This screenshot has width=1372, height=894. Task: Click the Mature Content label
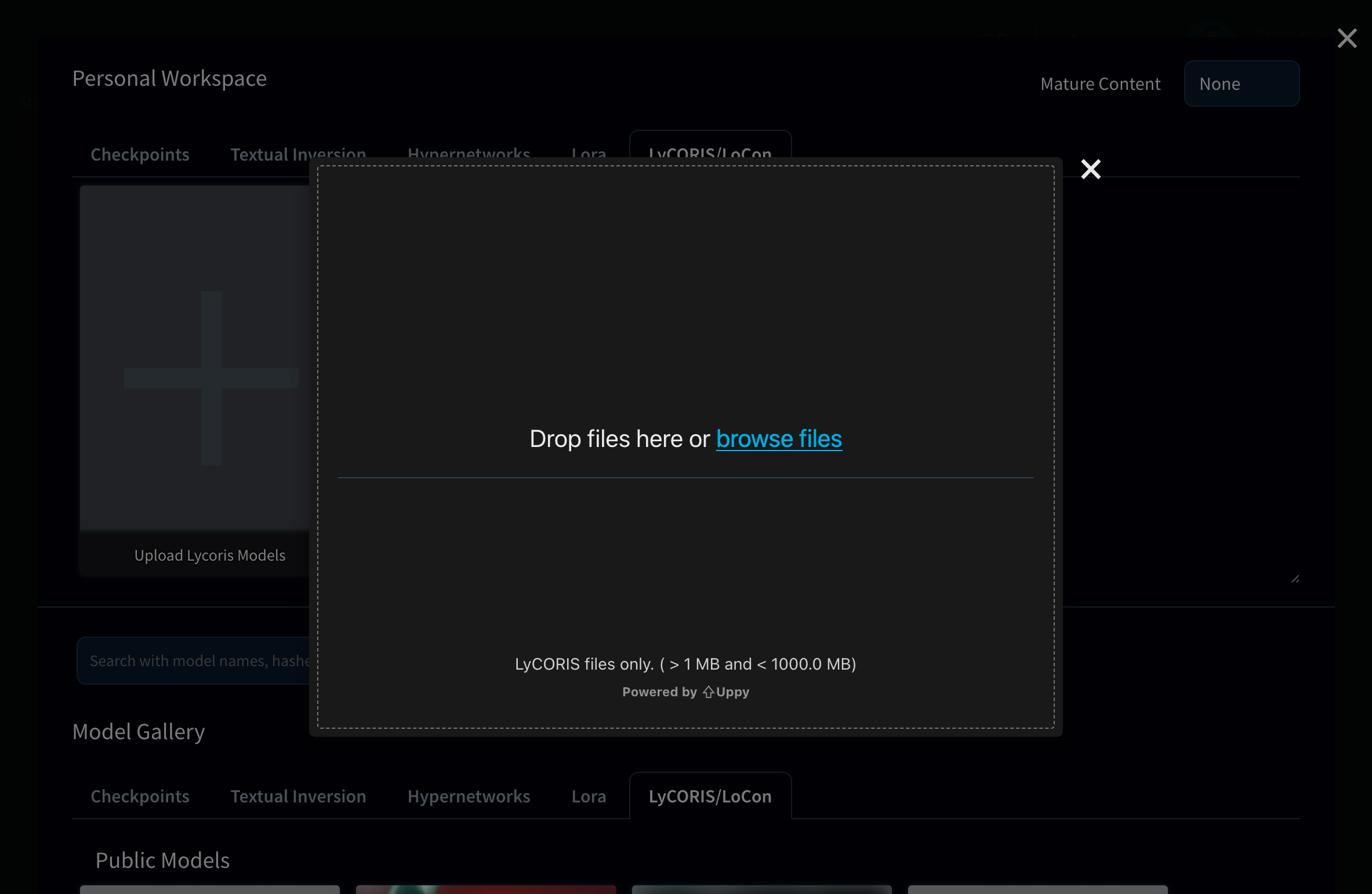[1100, 83]
